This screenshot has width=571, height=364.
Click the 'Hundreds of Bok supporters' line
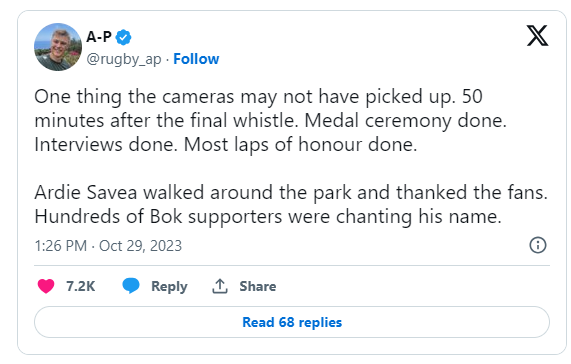click(268, 217)
